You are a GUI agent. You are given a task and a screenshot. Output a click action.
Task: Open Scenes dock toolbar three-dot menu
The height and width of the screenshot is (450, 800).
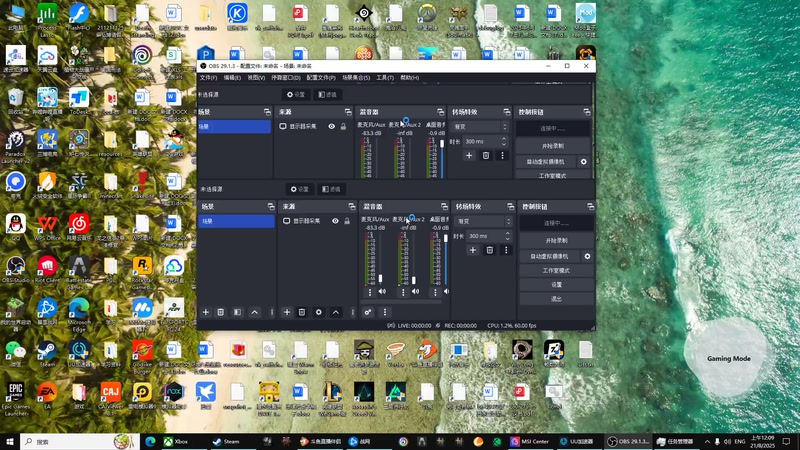(271, 312)
